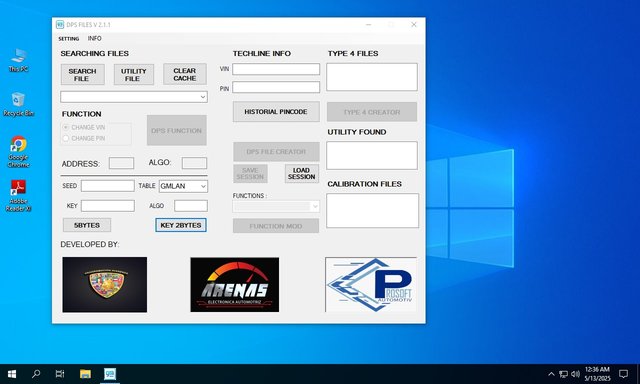Click the DPS FUNCTION button
The image size is (640, 384).
pos(177,131)
